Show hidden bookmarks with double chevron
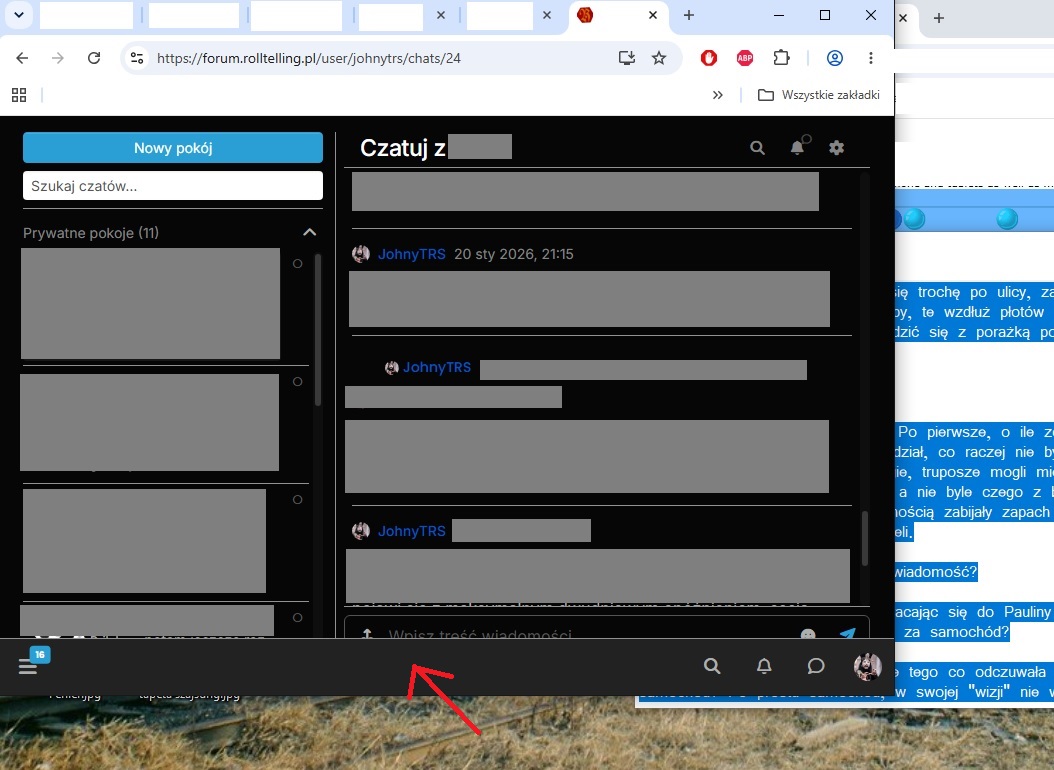1054x770 pixels. (718, 95)
